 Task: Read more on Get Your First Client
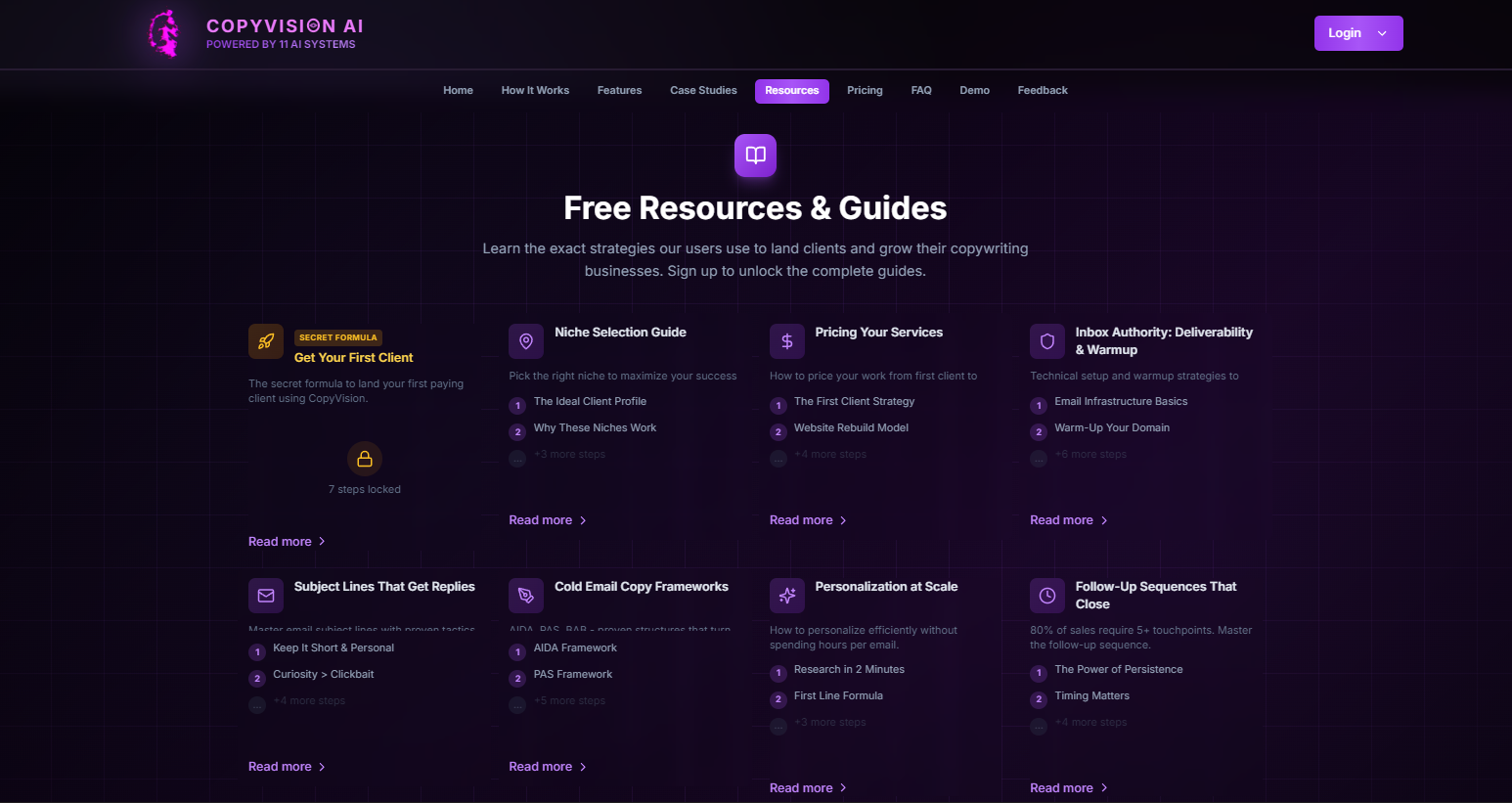click(x=287, y=542)
